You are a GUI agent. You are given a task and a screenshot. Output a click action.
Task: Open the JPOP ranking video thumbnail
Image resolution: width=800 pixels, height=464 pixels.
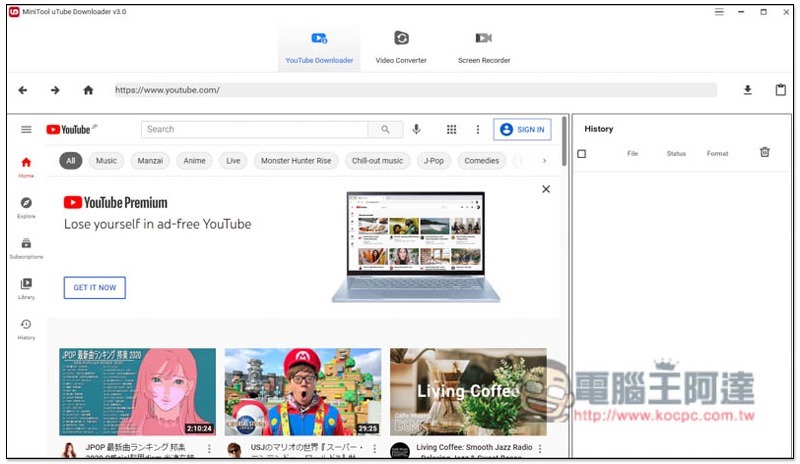137,392
